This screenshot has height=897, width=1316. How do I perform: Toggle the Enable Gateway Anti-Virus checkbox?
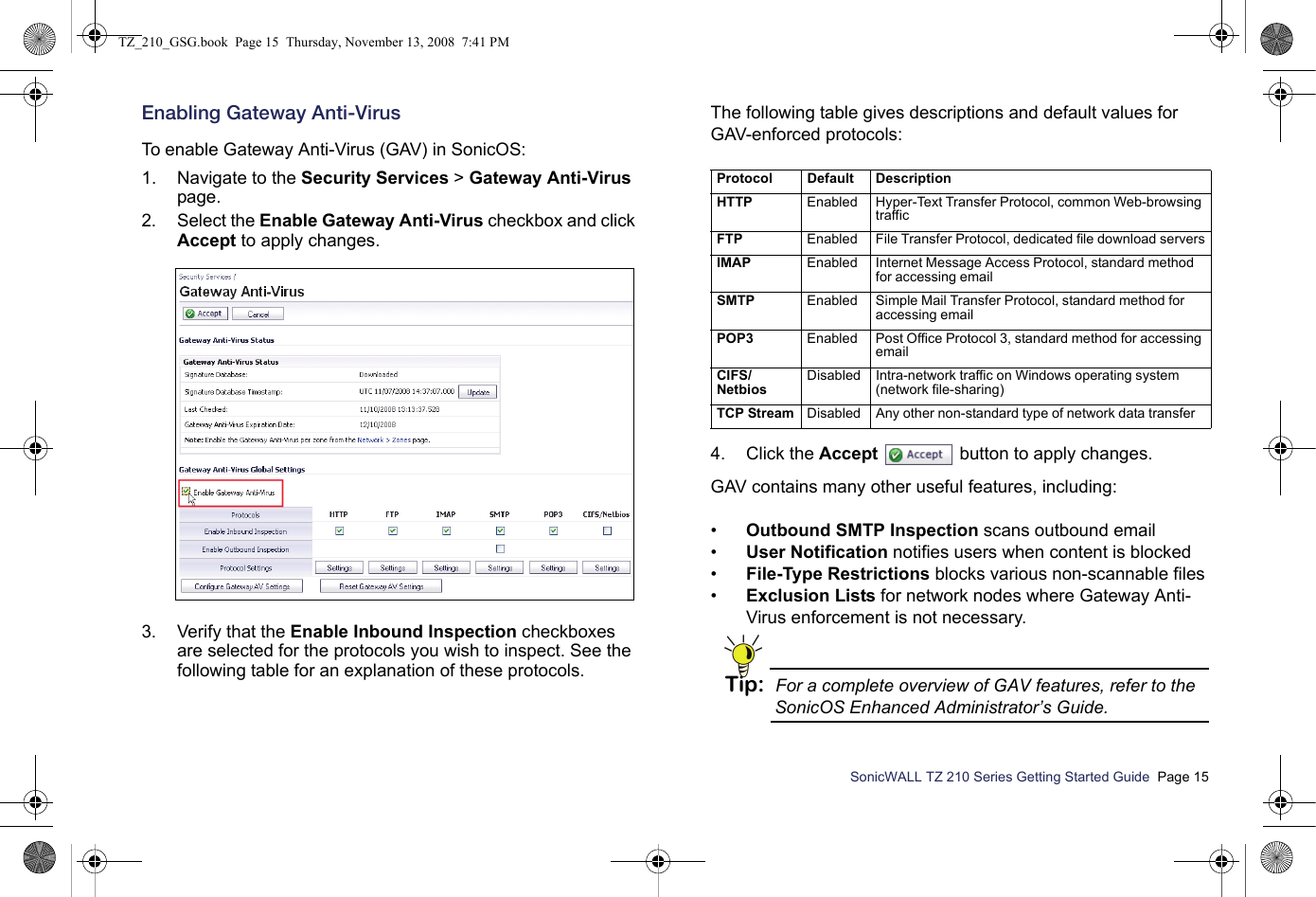pos(187,492)
